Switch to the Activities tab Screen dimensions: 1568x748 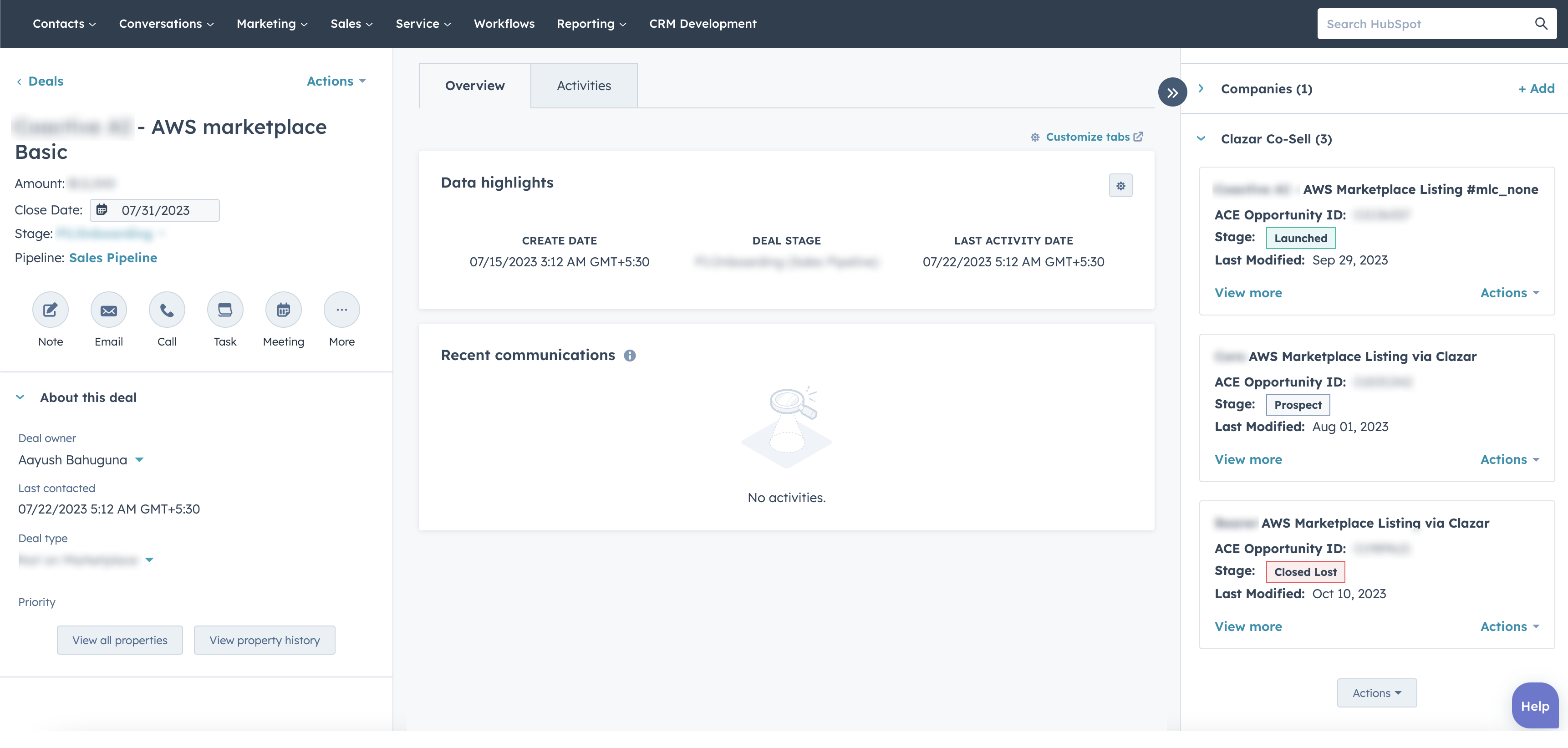584,86
